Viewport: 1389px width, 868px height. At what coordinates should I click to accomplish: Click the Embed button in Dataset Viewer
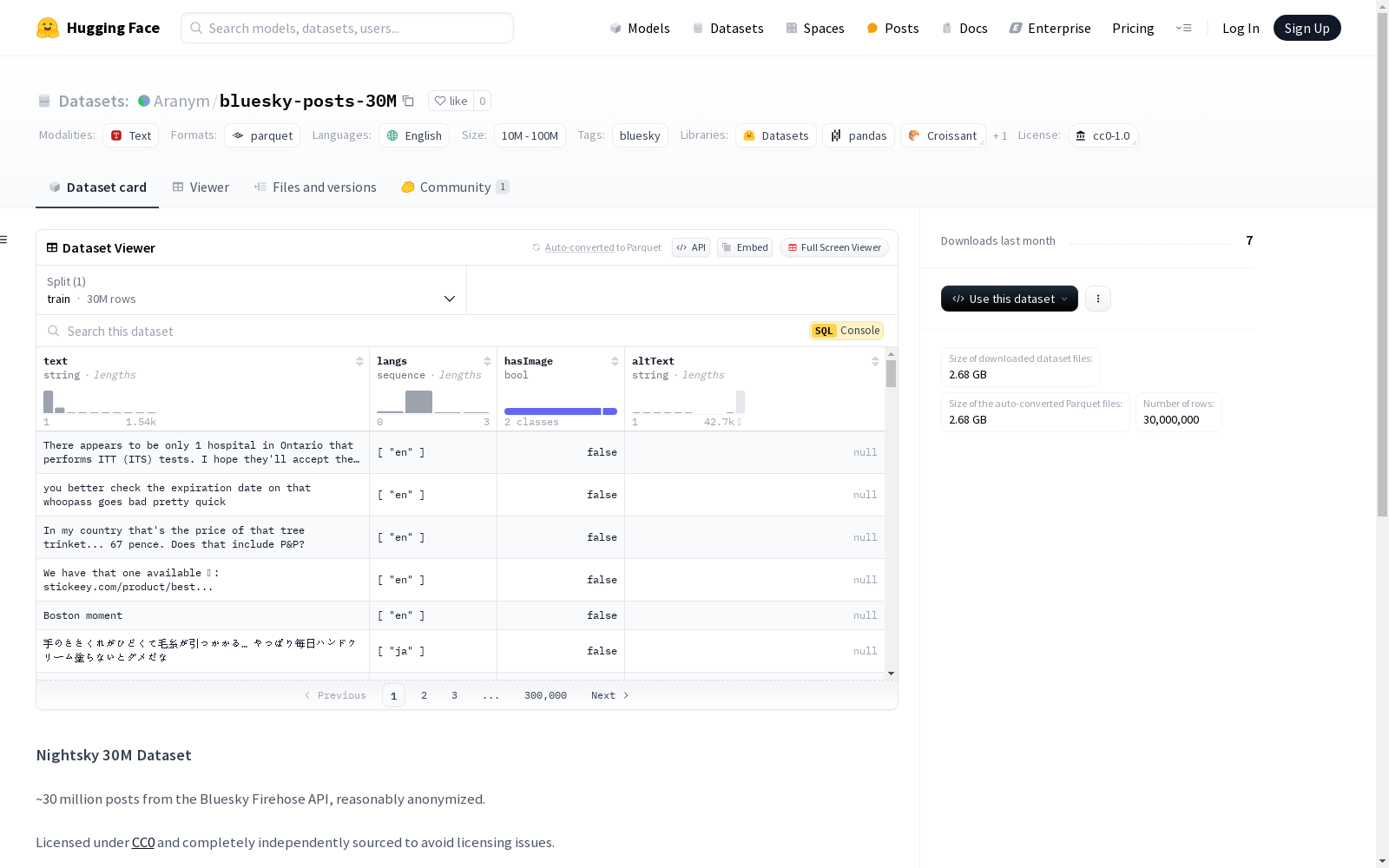[745, 247]
